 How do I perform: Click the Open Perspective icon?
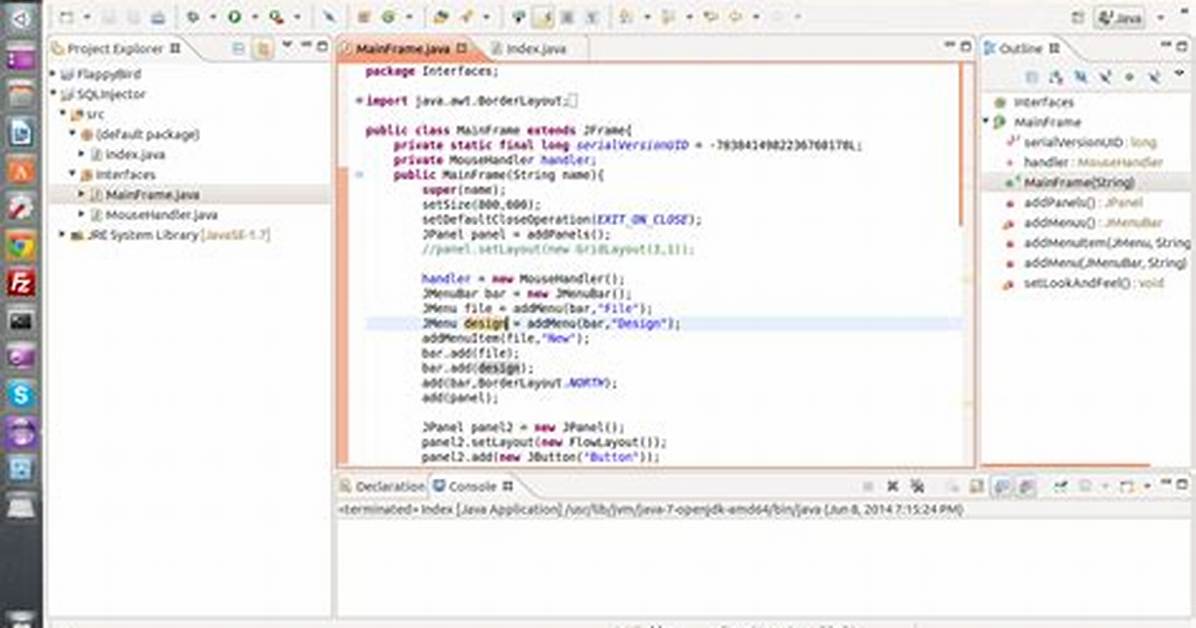1078,18
